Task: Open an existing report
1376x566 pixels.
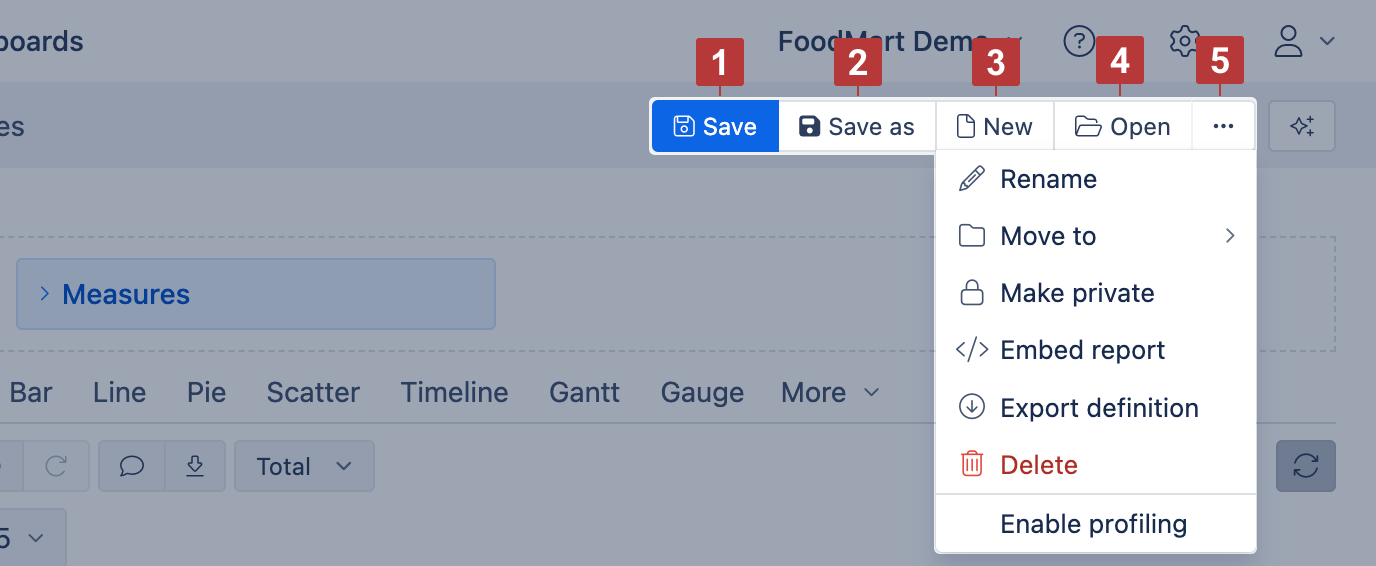Action: 1122,127
